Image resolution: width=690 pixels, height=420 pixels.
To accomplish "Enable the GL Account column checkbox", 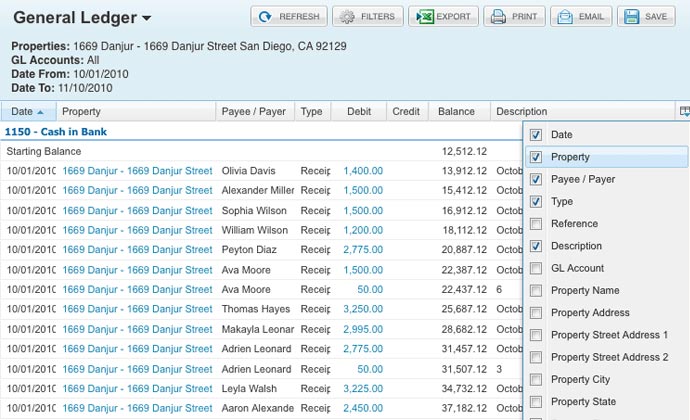I will pos(536,268).
